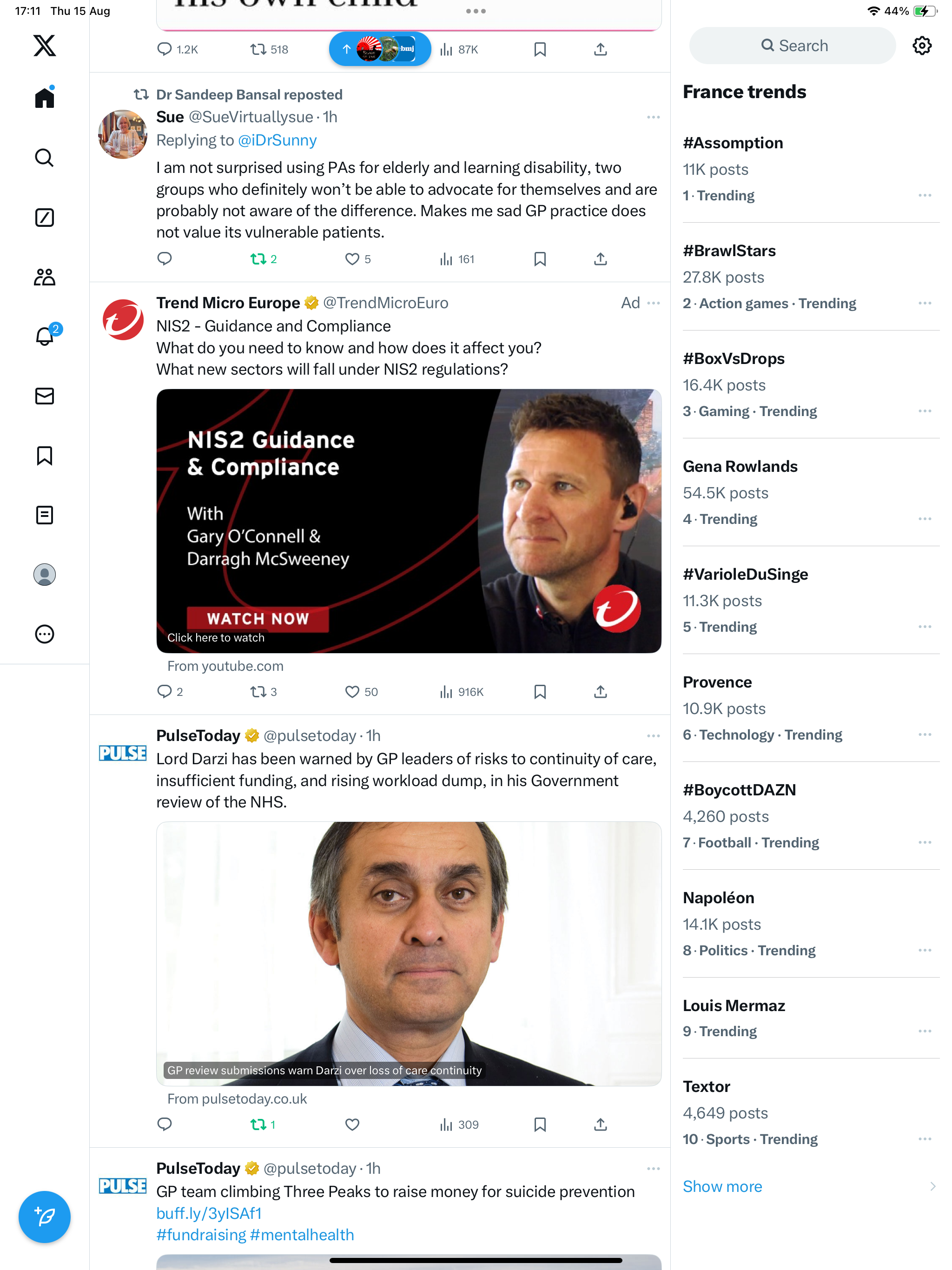Viewport: 952px width, 1270px height.
Task: Open the Communities icon in the sidebar
Action: tap(44, 278)
